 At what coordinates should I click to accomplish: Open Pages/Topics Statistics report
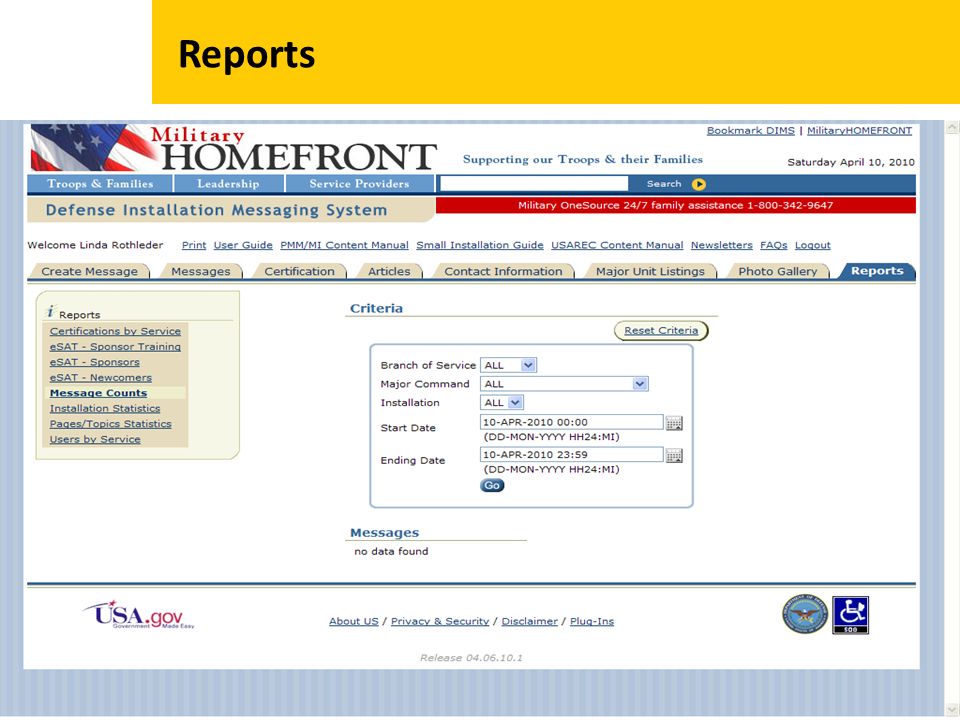click(x=110, y=424)
